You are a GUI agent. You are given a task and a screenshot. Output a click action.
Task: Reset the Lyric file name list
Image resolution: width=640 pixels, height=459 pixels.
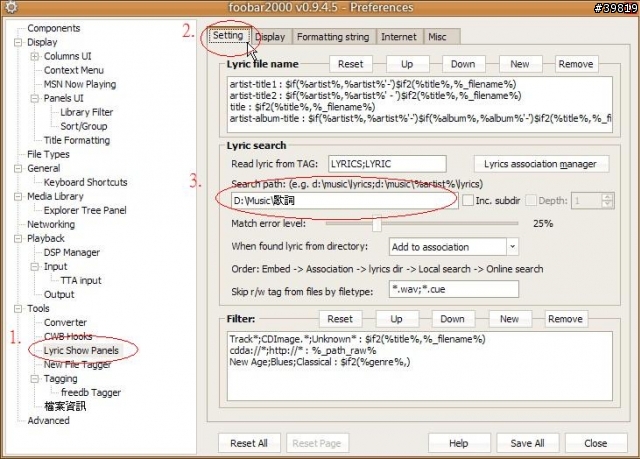[x=350, y=64]
